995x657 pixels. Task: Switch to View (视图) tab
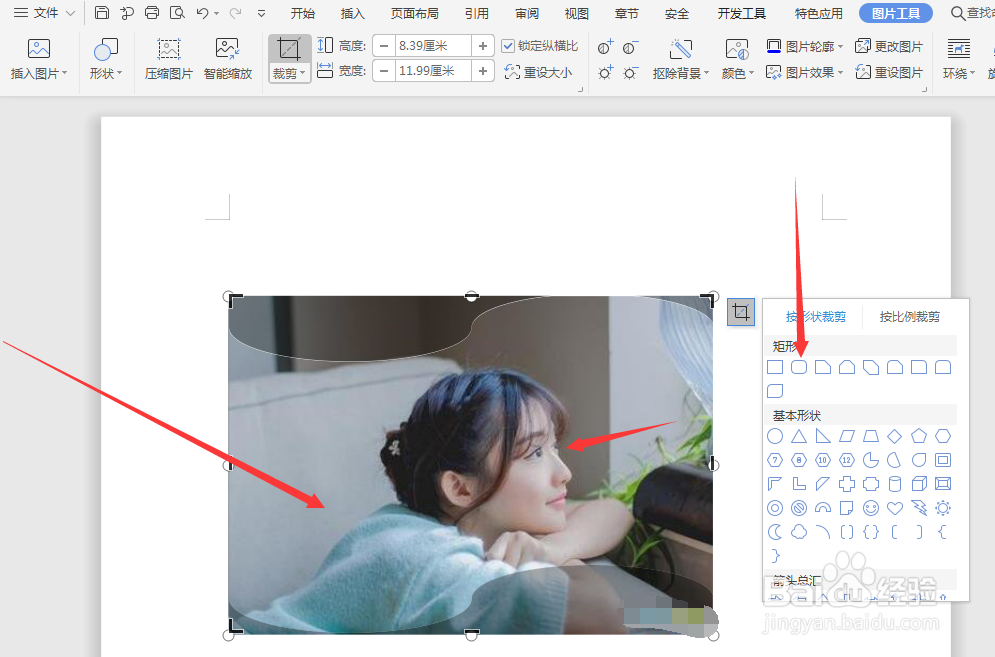(x=577, y=13)
